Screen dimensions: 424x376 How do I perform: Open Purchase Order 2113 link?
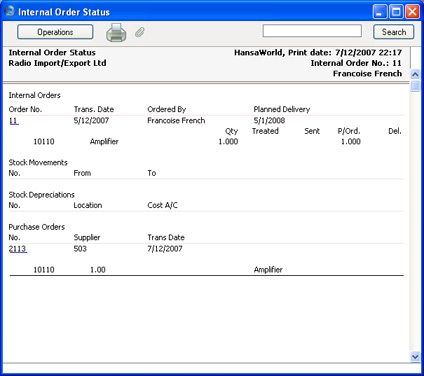pyautogui.click(x=18, y=249)
